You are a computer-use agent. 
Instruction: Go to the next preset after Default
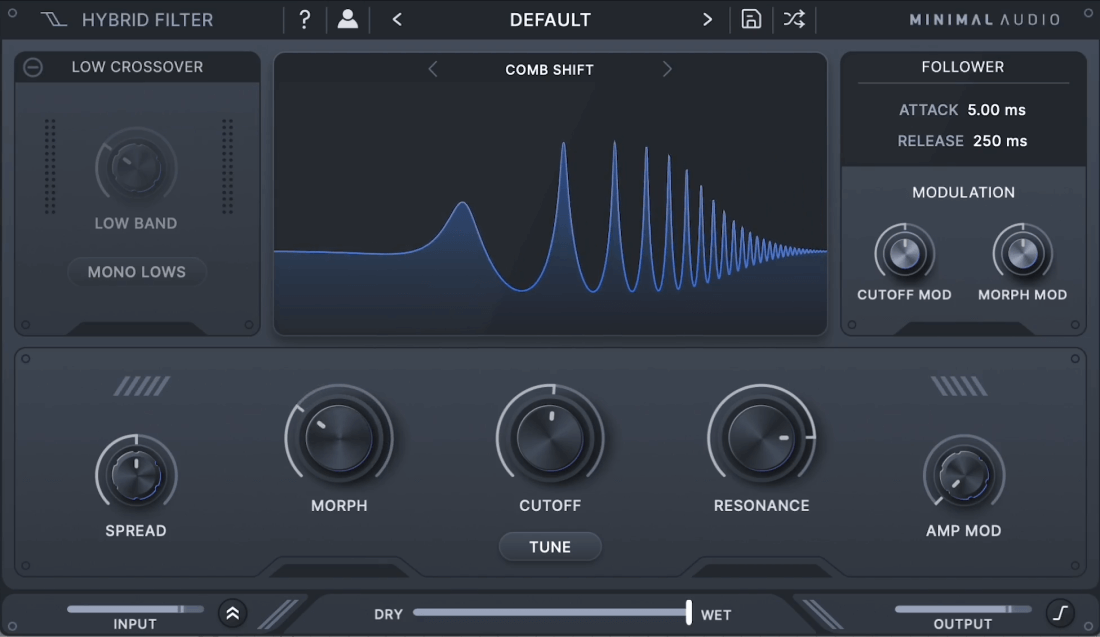(707, 20)
